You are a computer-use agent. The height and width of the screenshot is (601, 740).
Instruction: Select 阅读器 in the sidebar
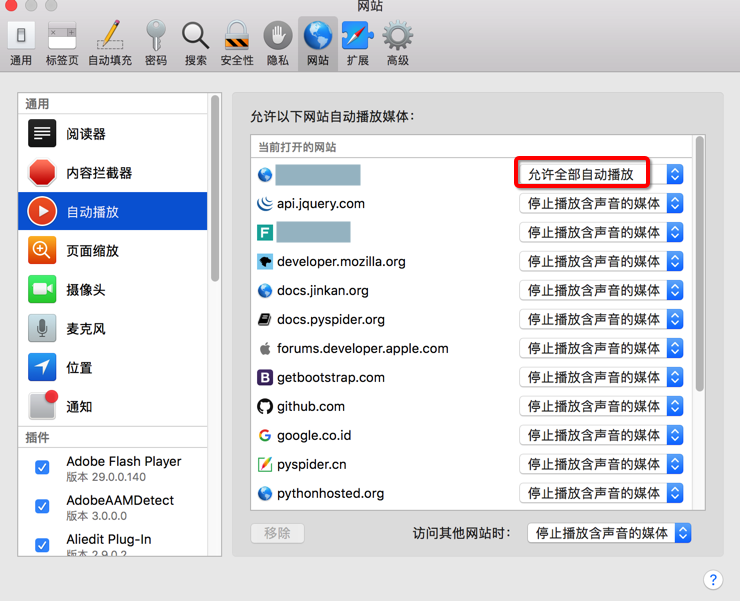(x=113, y=134)
